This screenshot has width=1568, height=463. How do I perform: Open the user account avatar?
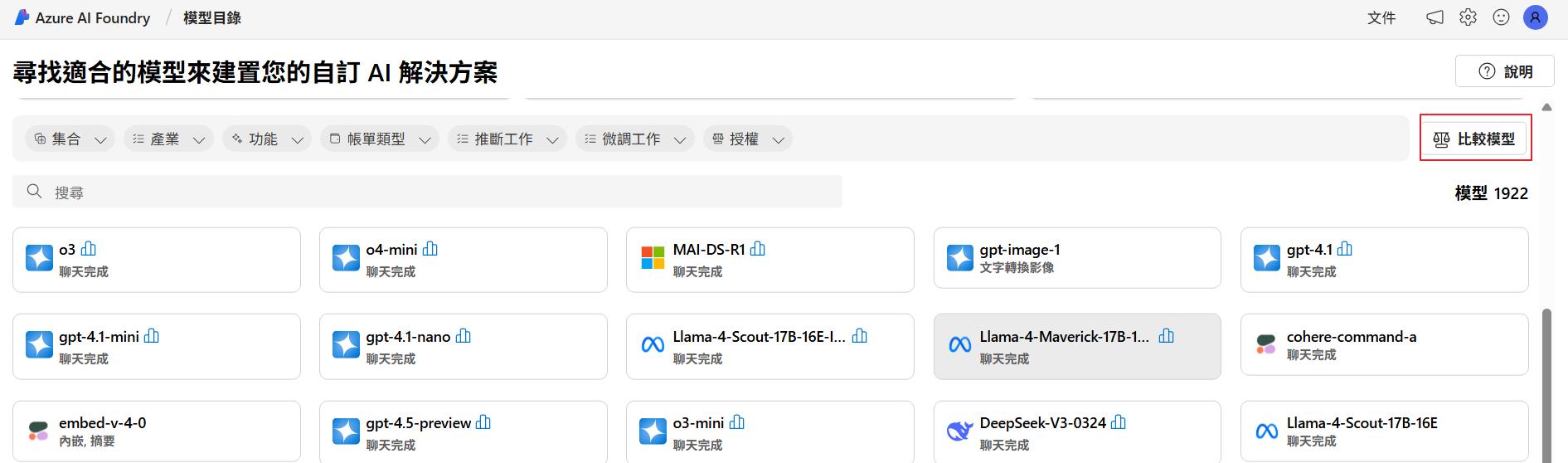coord(1536,17)
